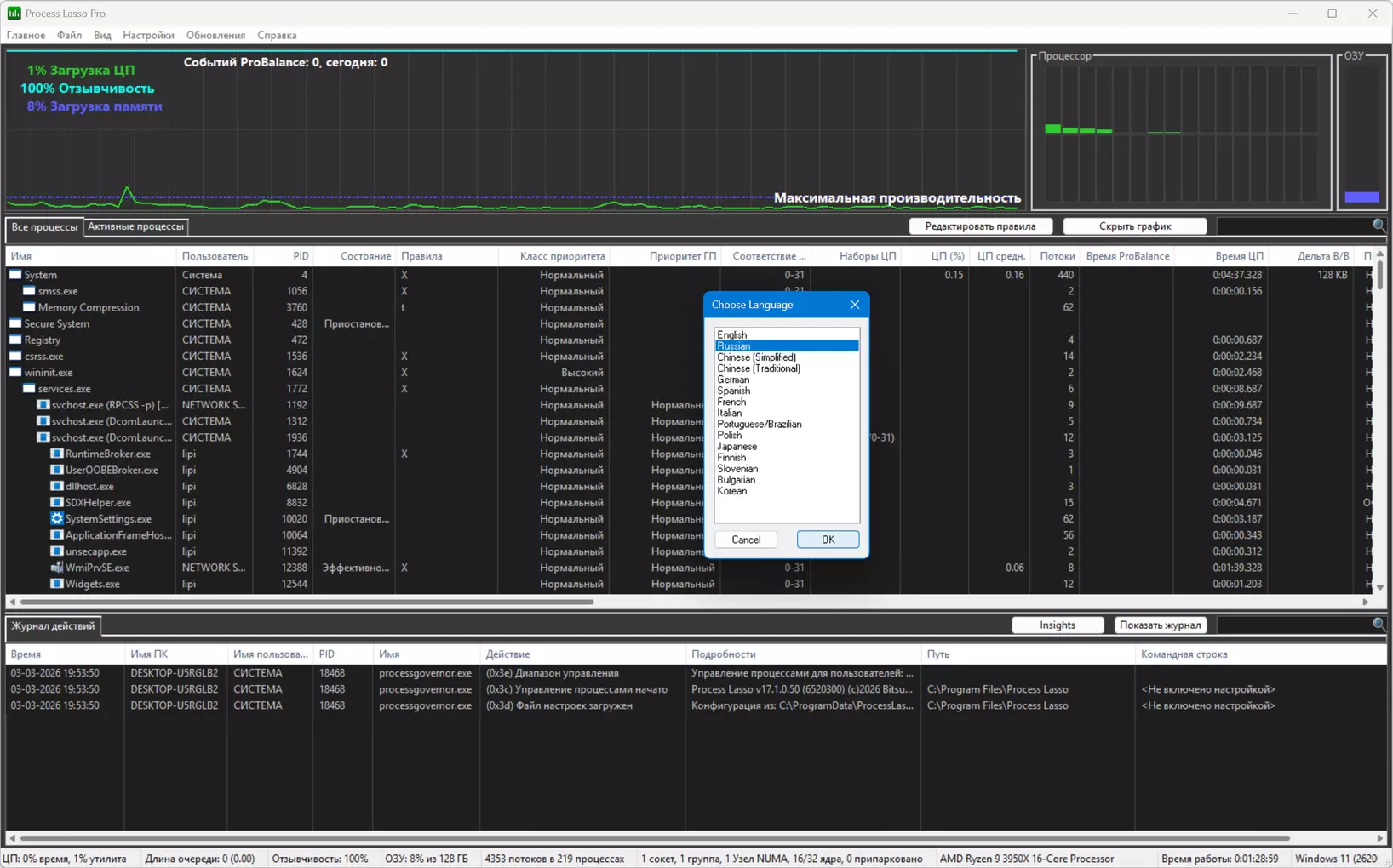Collapse the wininit.exe process tree

pos(15,373)
